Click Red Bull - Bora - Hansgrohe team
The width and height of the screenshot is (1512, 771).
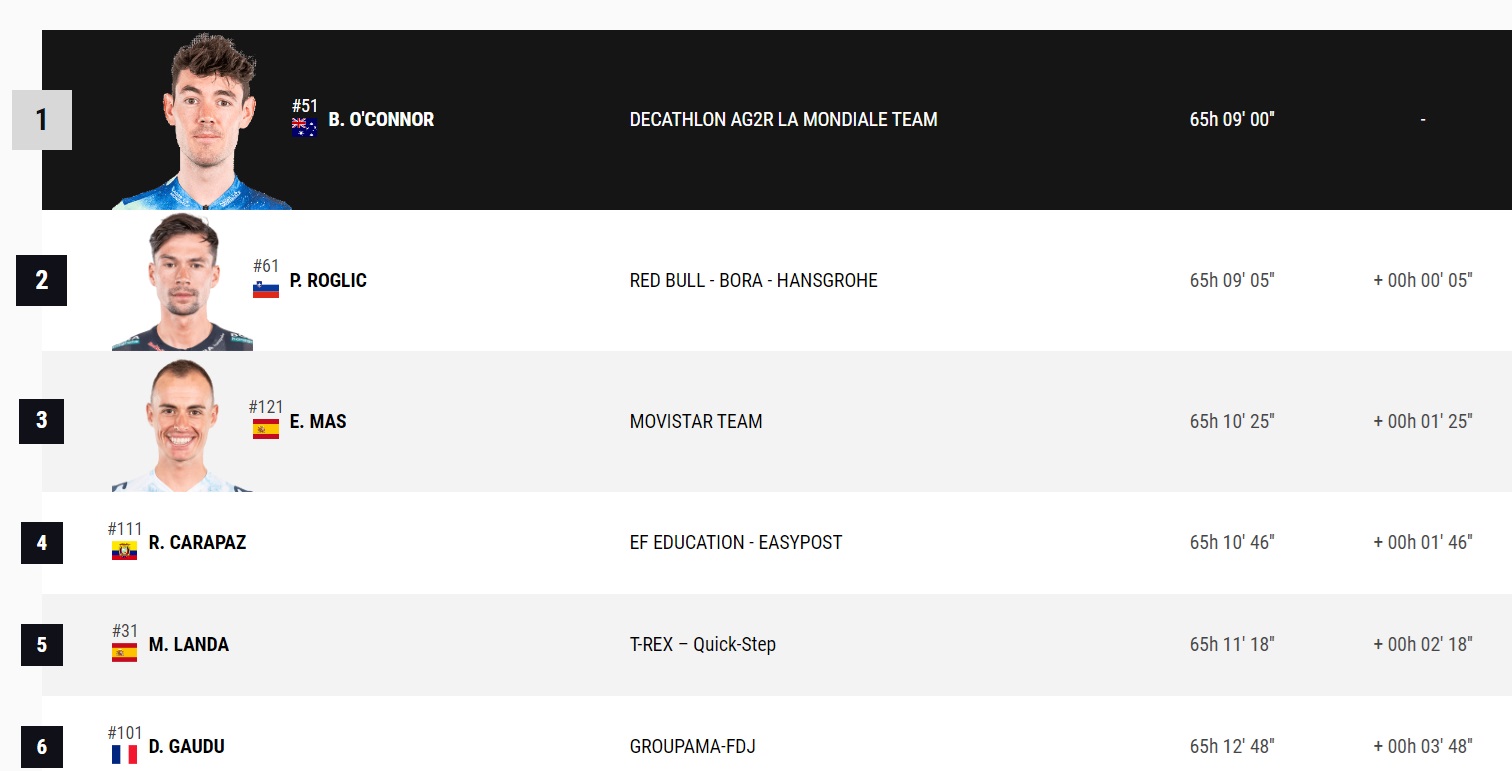click(753, 281)
